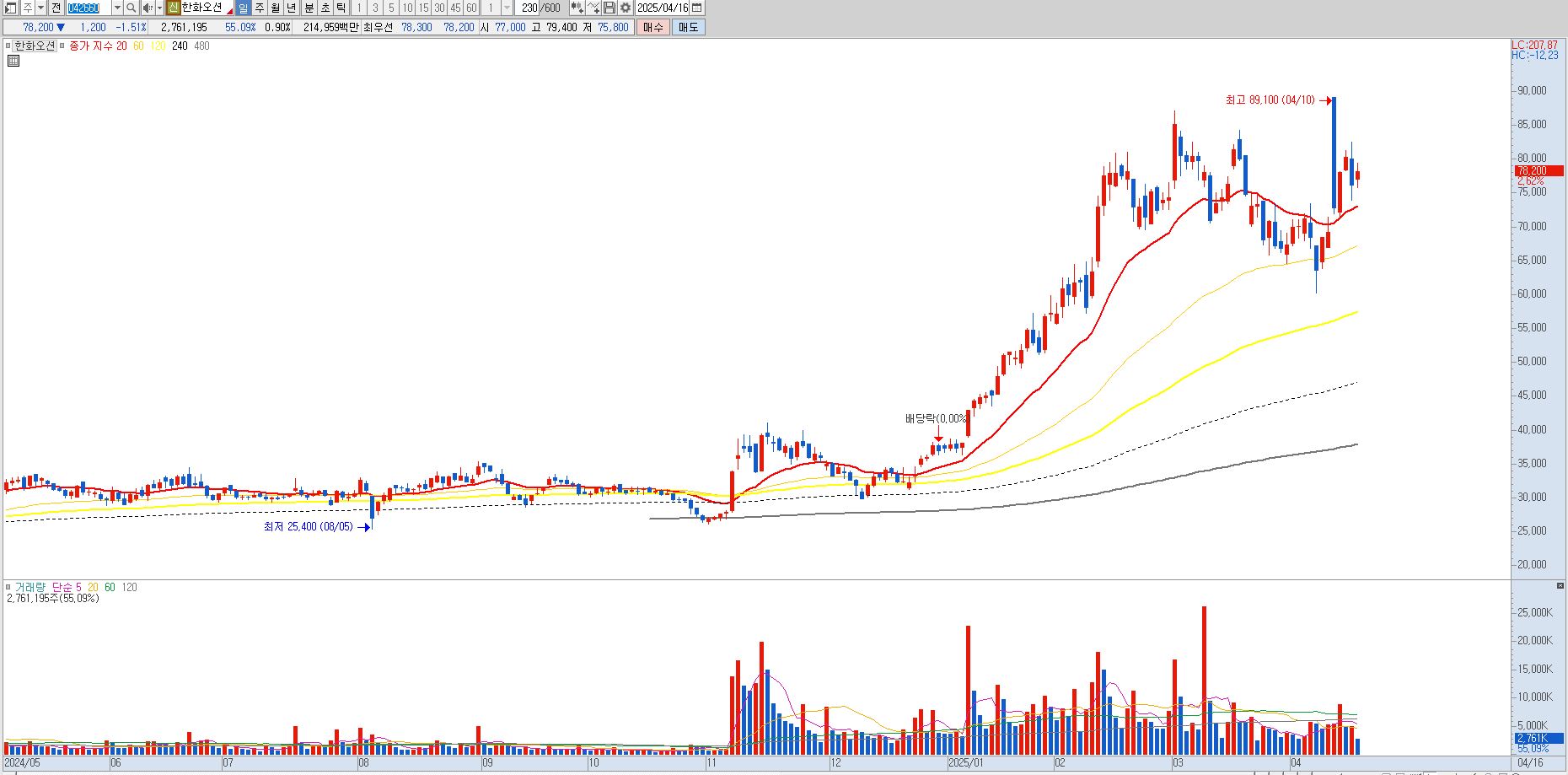Click the window layout icon at top-left
Image resolution: width=1568 pixels, height=775 pixels.
(10, 8)
